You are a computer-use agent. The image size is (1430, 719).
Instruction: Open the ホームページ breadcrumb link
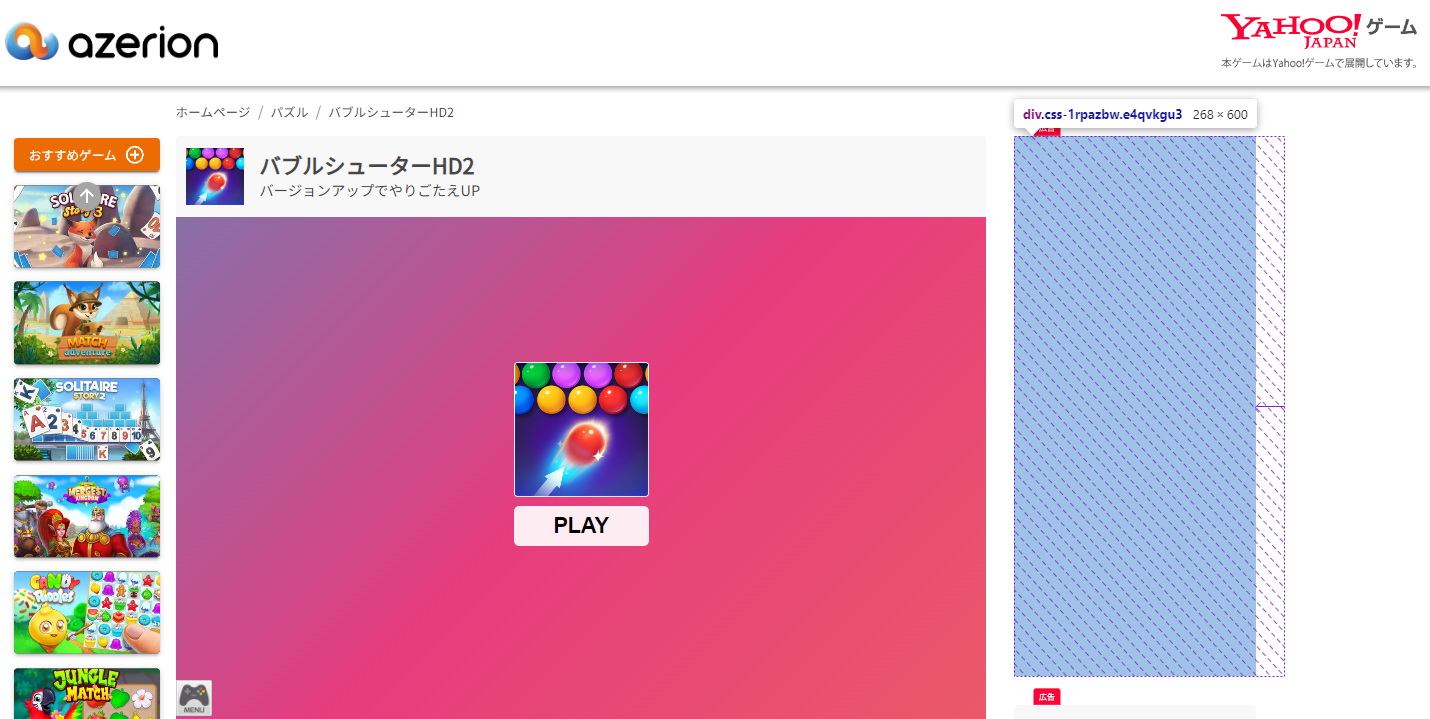[211, 112]
